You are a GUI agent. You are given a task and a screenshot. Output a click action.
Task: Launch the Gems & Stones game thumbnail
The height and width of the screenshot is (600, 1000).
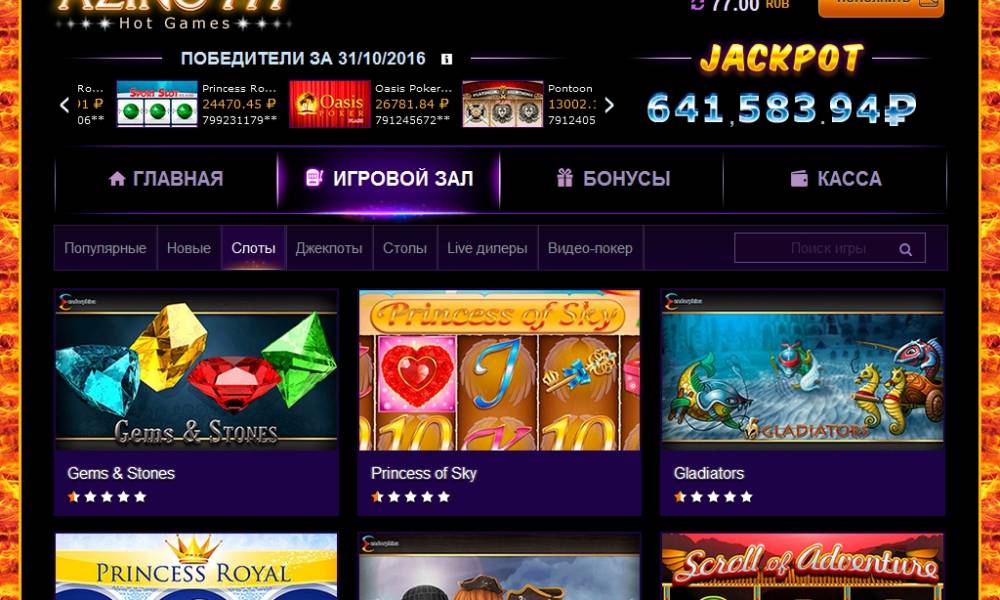click(196, 370)
